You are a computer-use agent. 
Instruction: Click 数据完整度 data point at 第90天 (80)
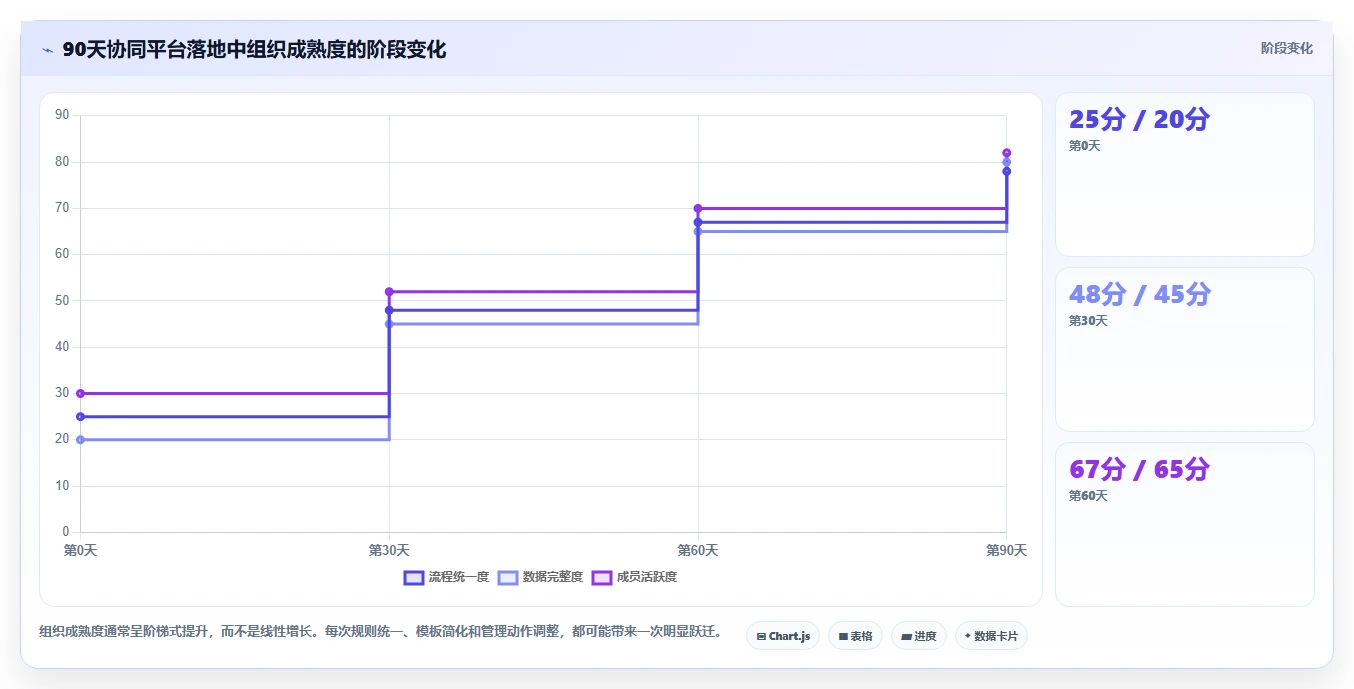click(1007, 162)
